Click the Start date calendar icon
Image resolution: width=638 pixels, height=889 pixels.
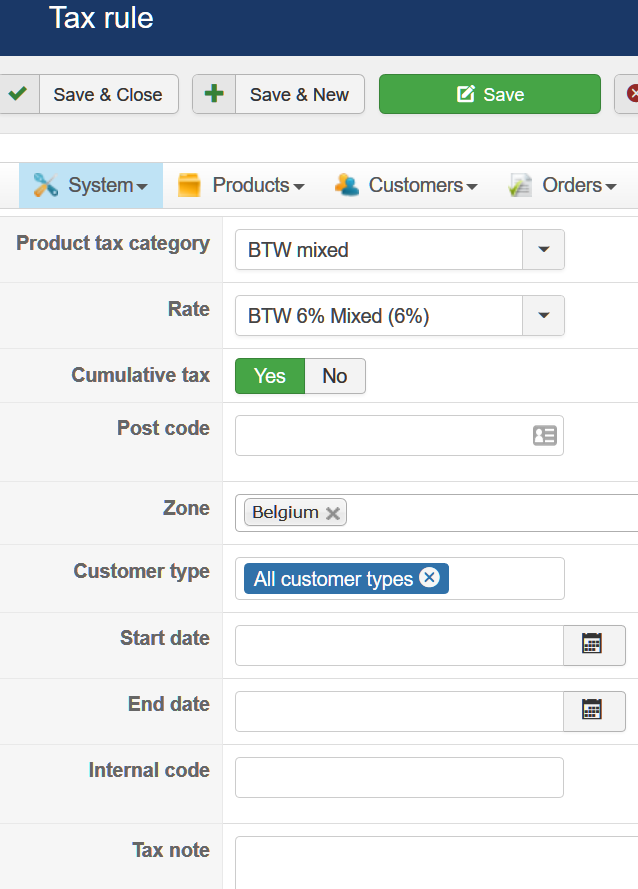point(593,645)
